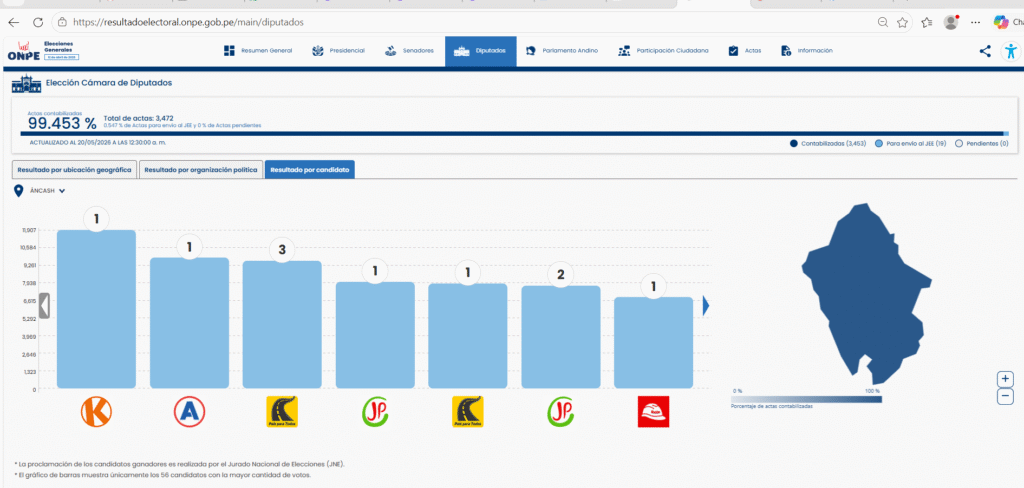Screen dimensions: 1024x488
Task: Toggle Para envío al JEE legend item
Action: click(910, 143)
